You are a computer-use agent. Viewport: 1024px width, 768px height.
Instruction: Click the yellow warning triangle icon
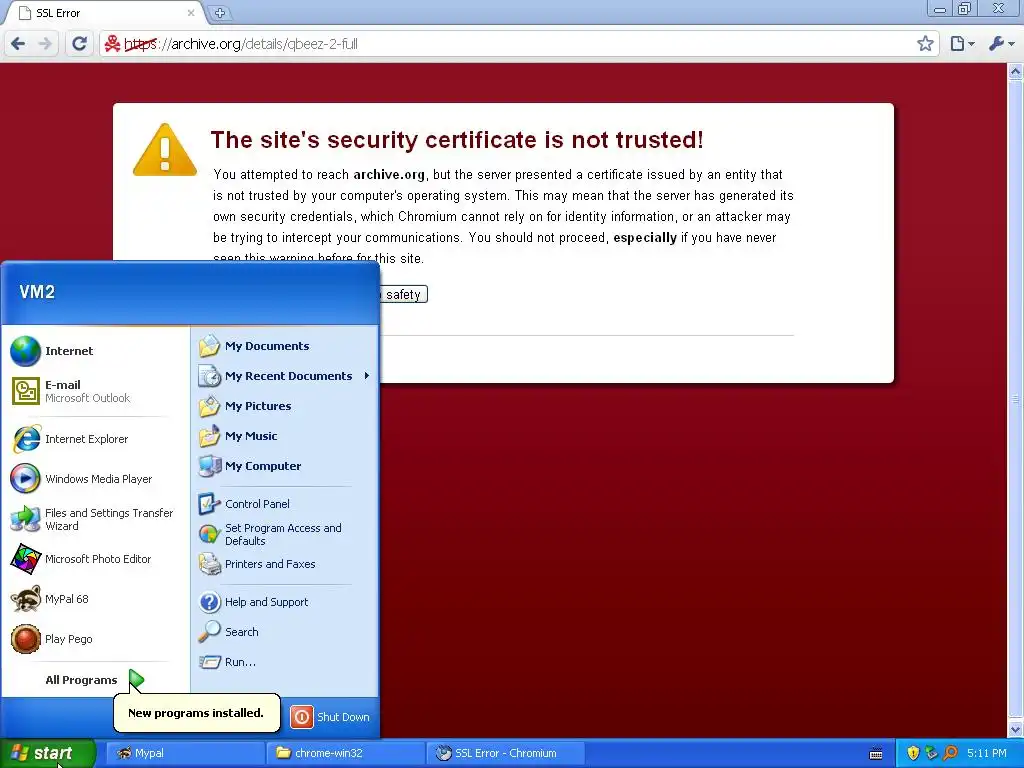(x=165, y=150)
